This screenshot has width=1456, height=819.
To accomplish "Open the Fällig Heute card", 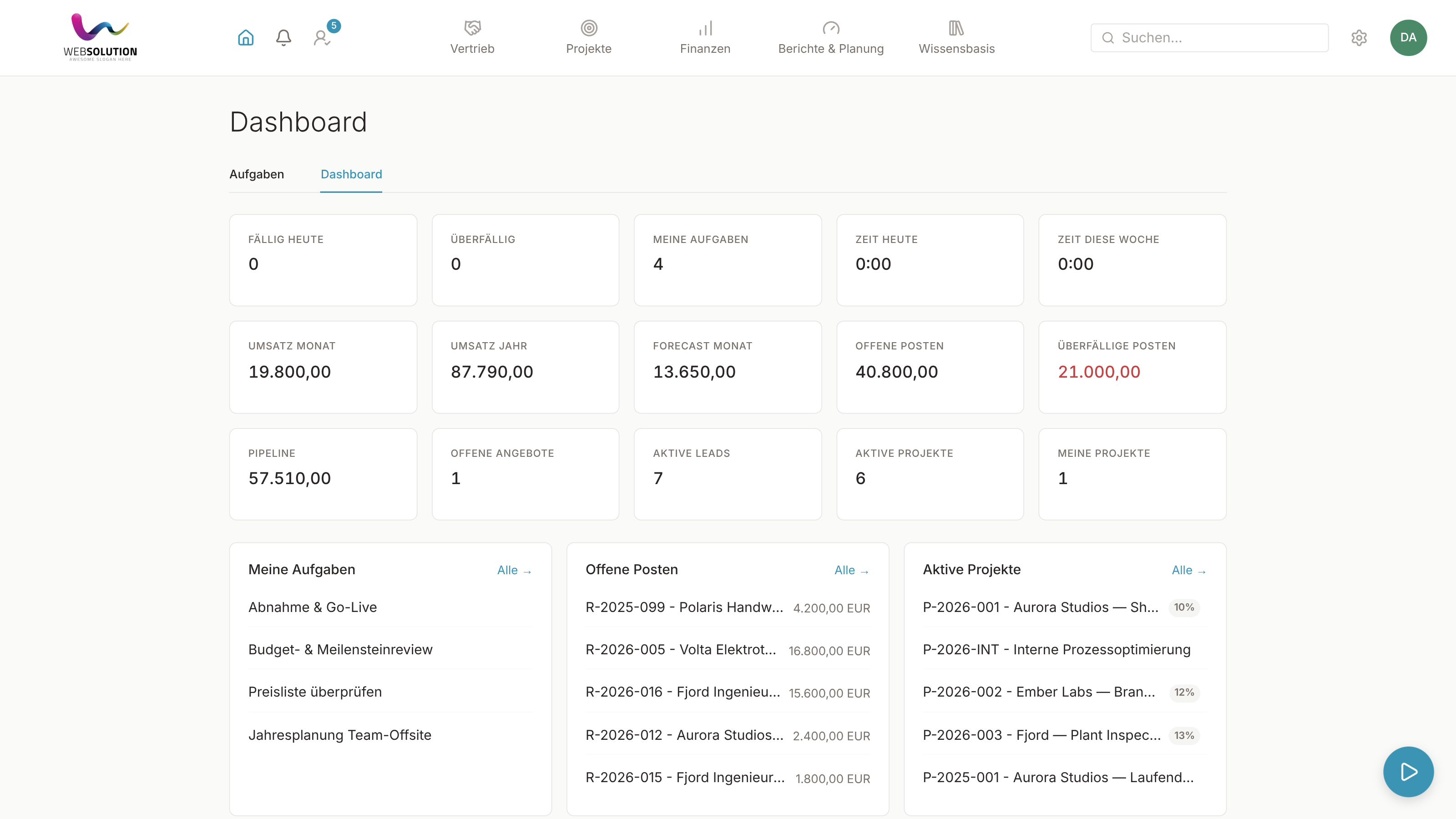I will pos(324,260).
